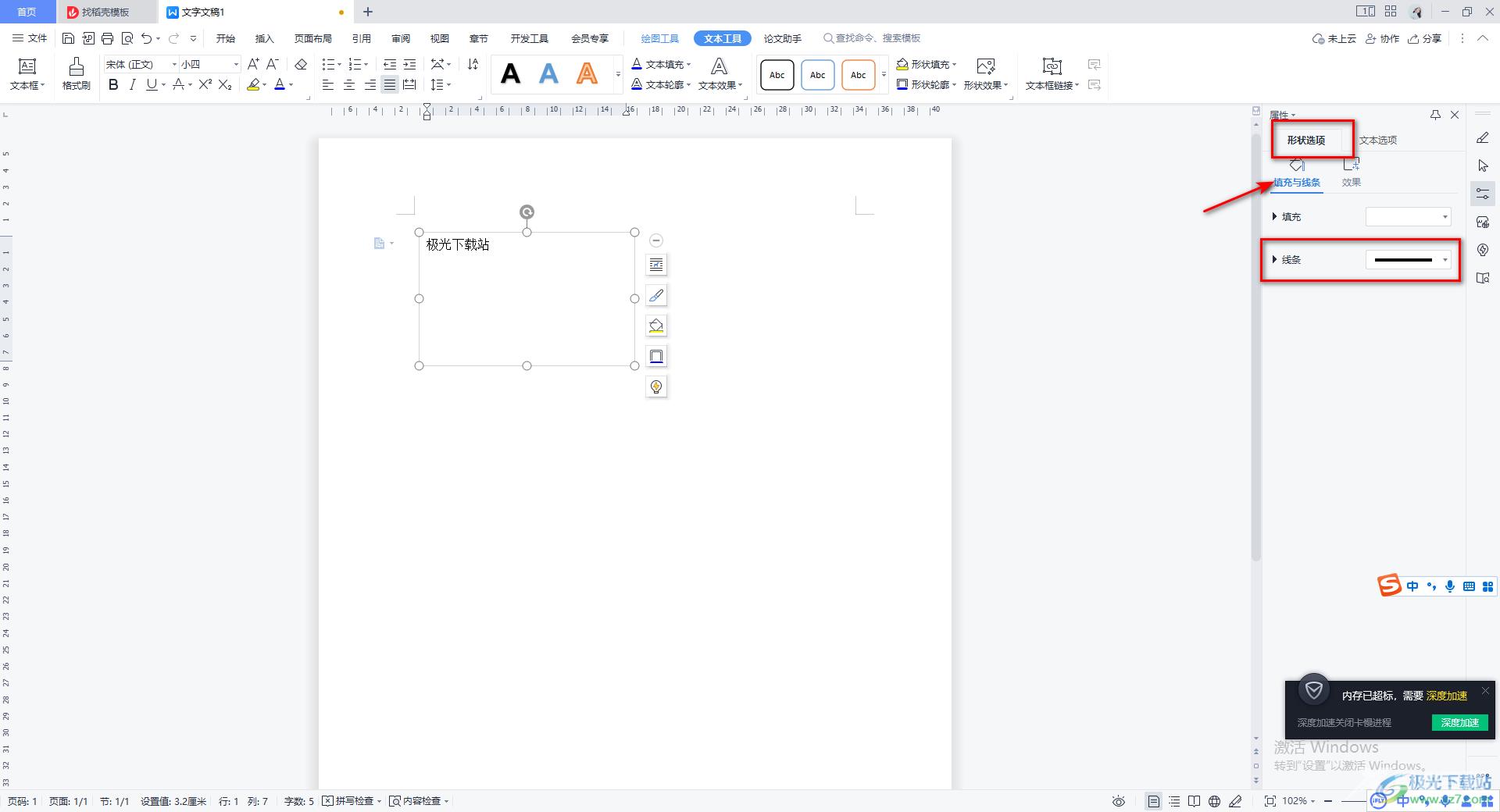Align text right
Image resolution: width=1500 pixels, height=812 pixels.
click(370, 84)
